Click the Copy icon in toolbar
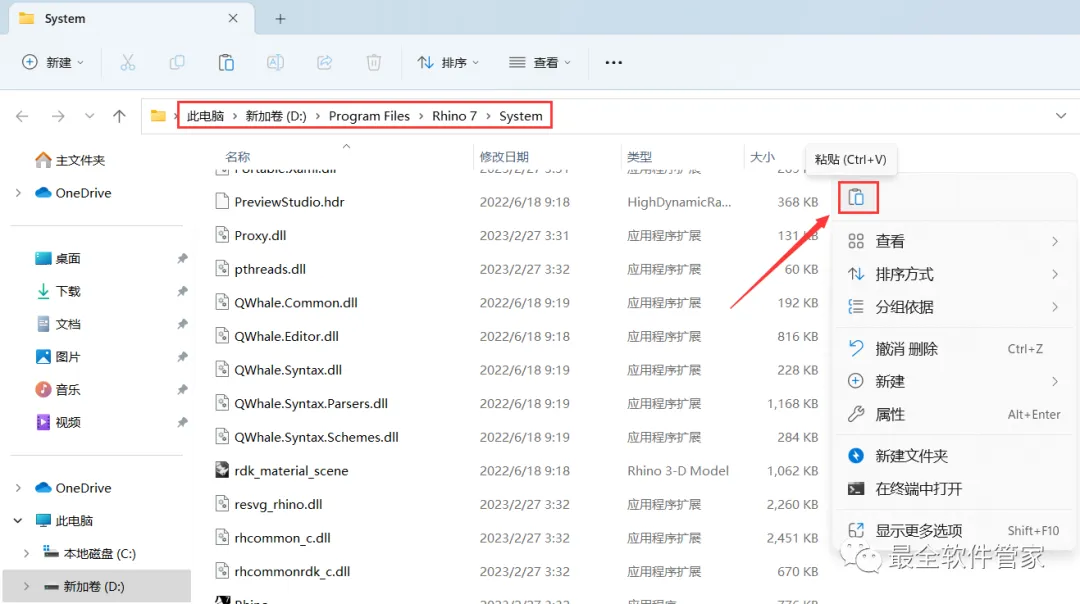The width and height of the screenshot is (1080, 604). [x=177, y=63]
